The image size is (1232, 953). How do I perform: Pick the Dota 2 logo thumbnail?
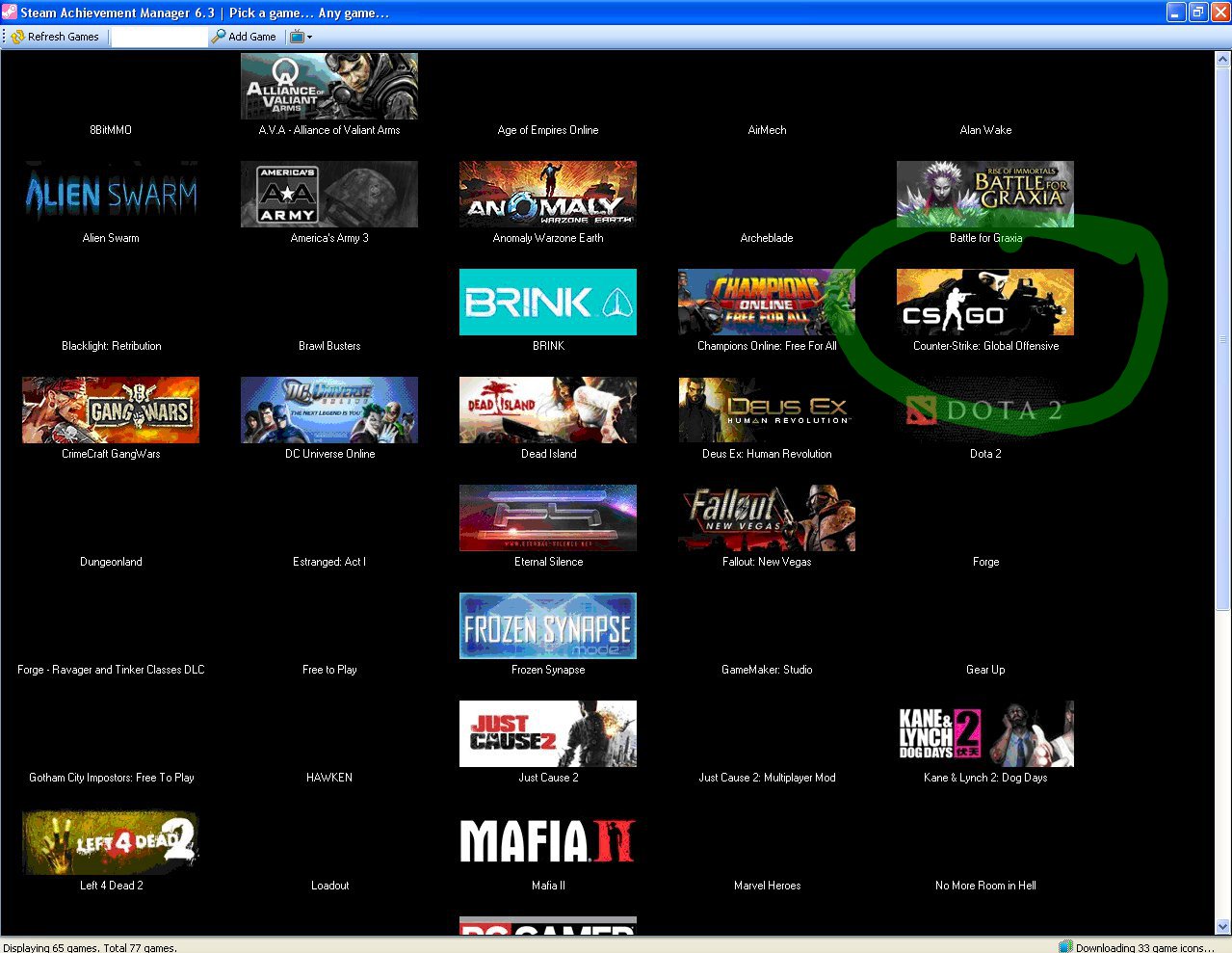click(985, 410)
